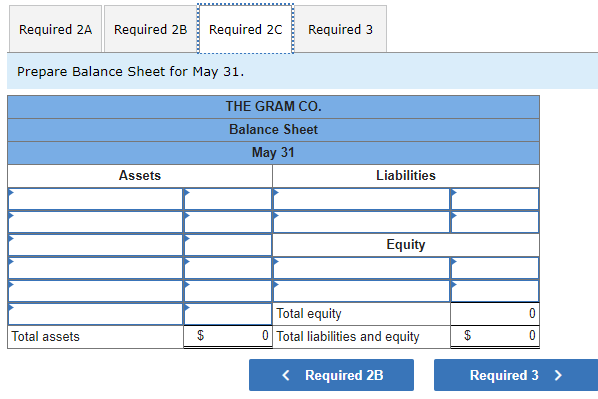Click the Total assets value cell
This screenshot has height=399, width=598.
228,336
